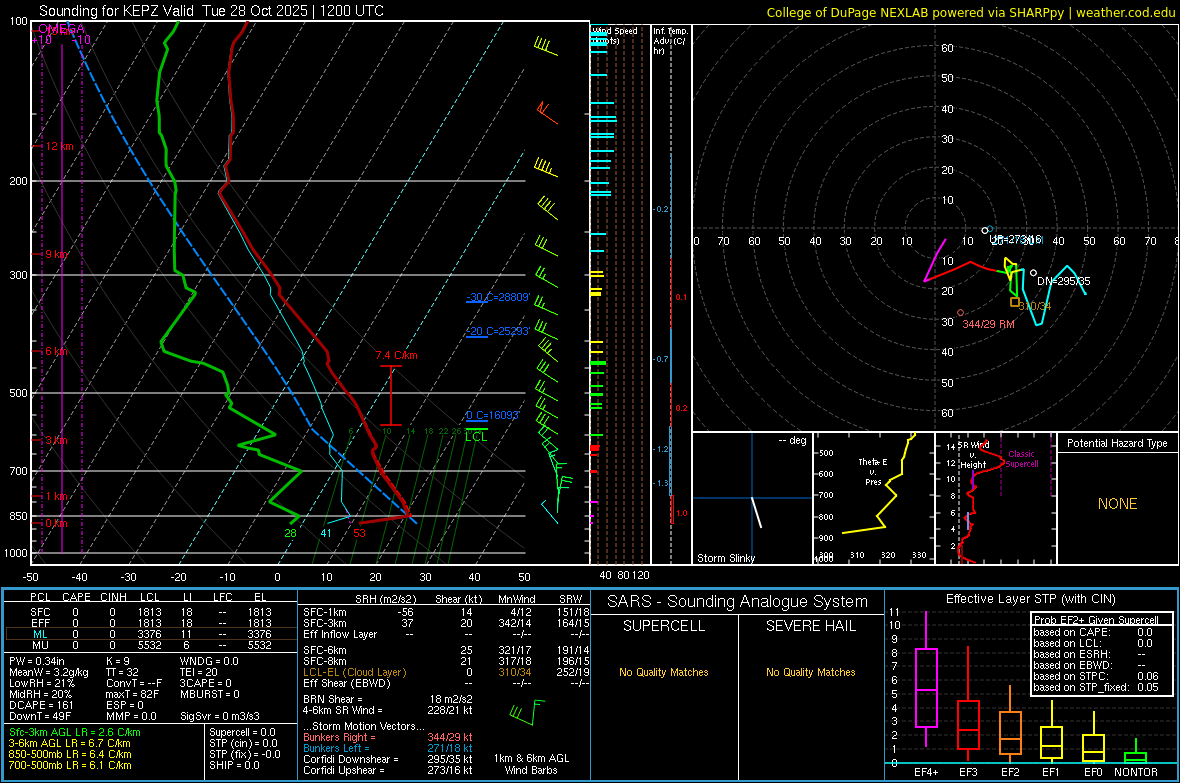The height and width of the screenshot is (783, 1180).
Task: Click the 'SHIP = 0.0' parameter
Action: [234, 765]
